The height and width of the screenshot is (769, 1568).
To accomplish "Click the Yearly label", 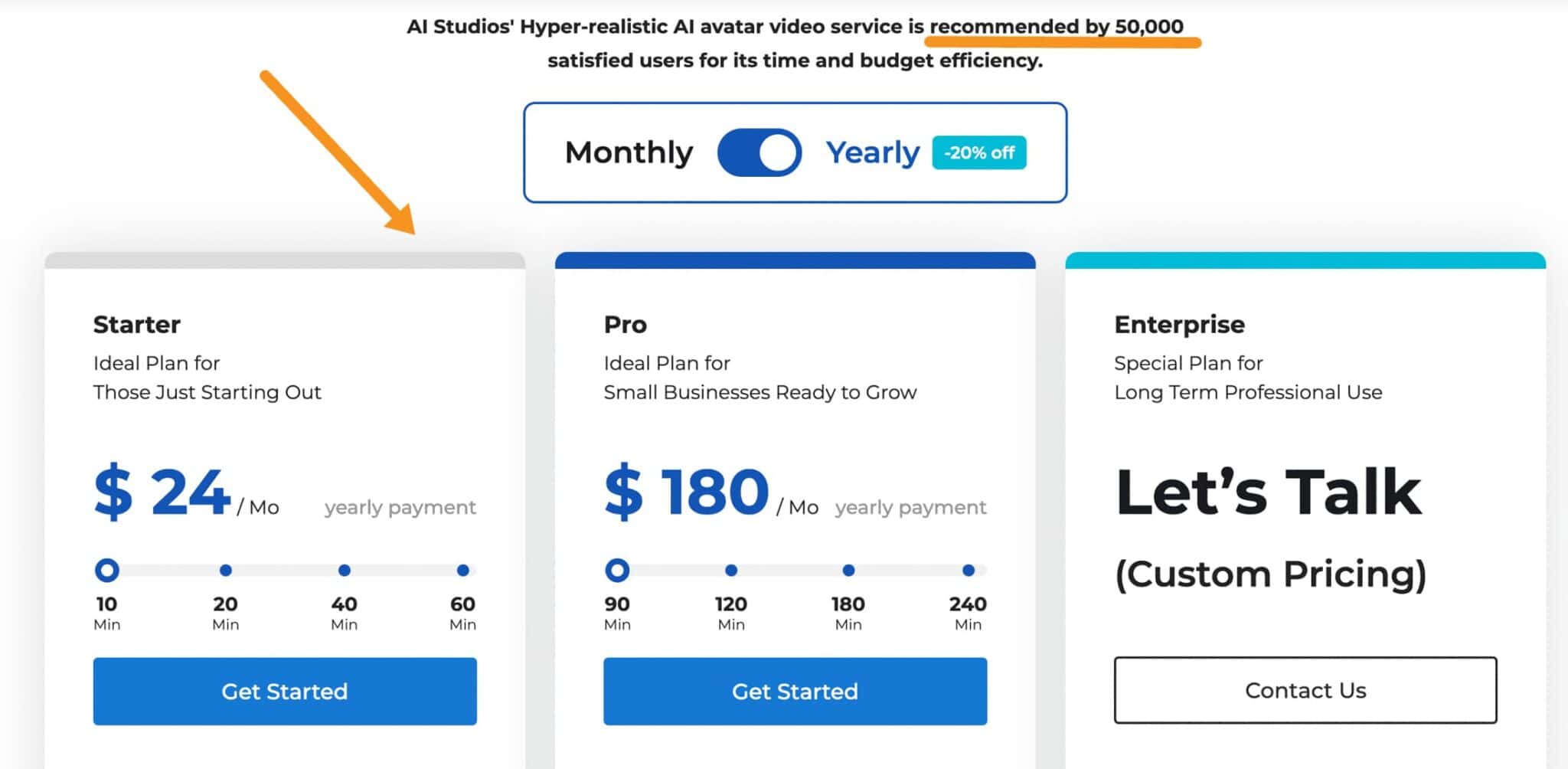I will point(873,152).
